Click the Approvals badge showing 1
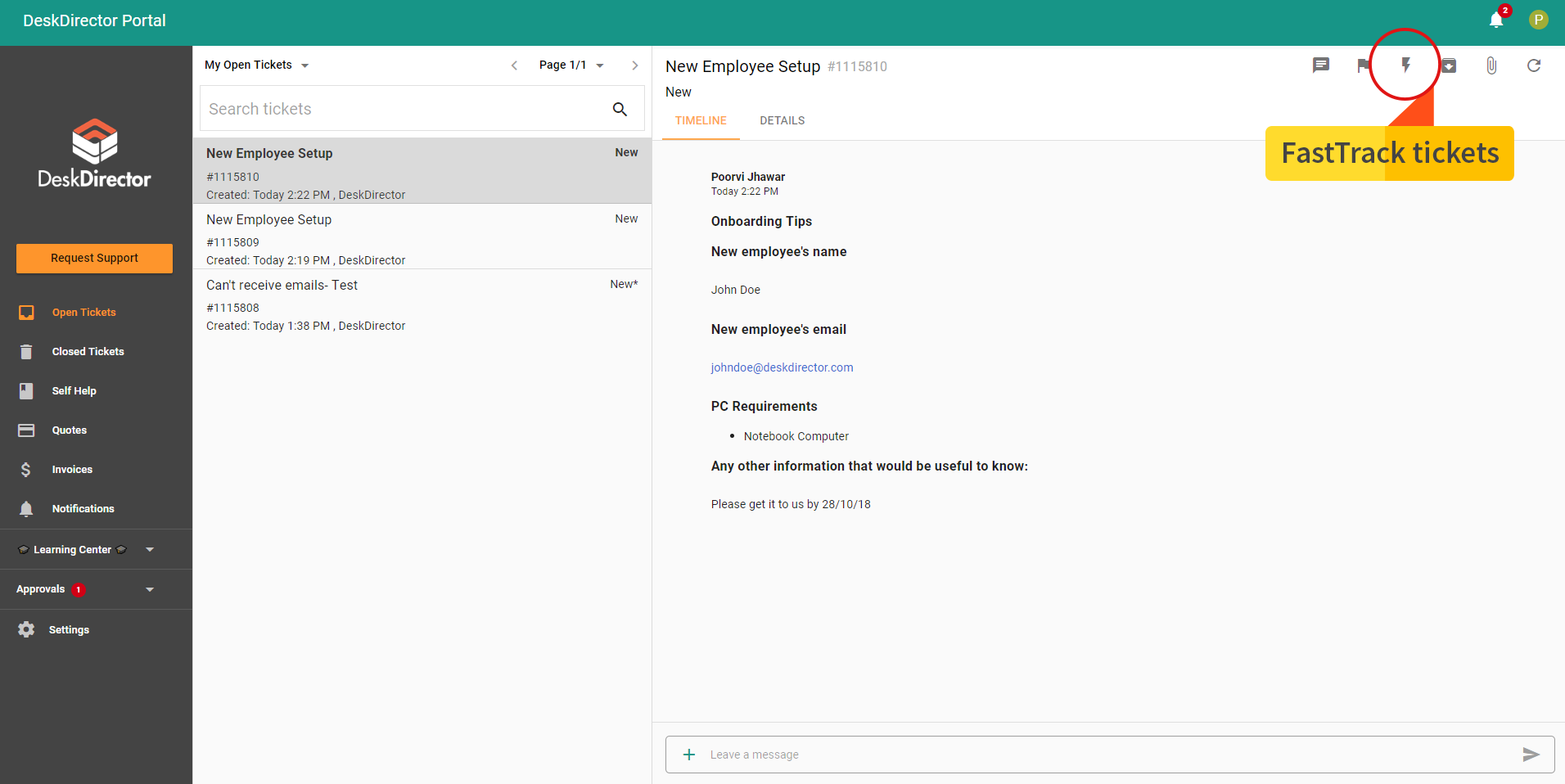This screenshot has width=1565, height=784. tap(79, 589)
